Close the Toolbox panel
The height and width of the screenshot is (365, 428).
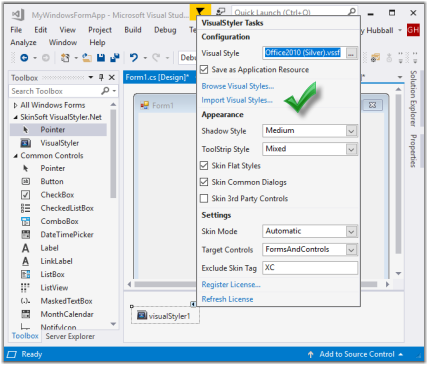pos(112,77)
